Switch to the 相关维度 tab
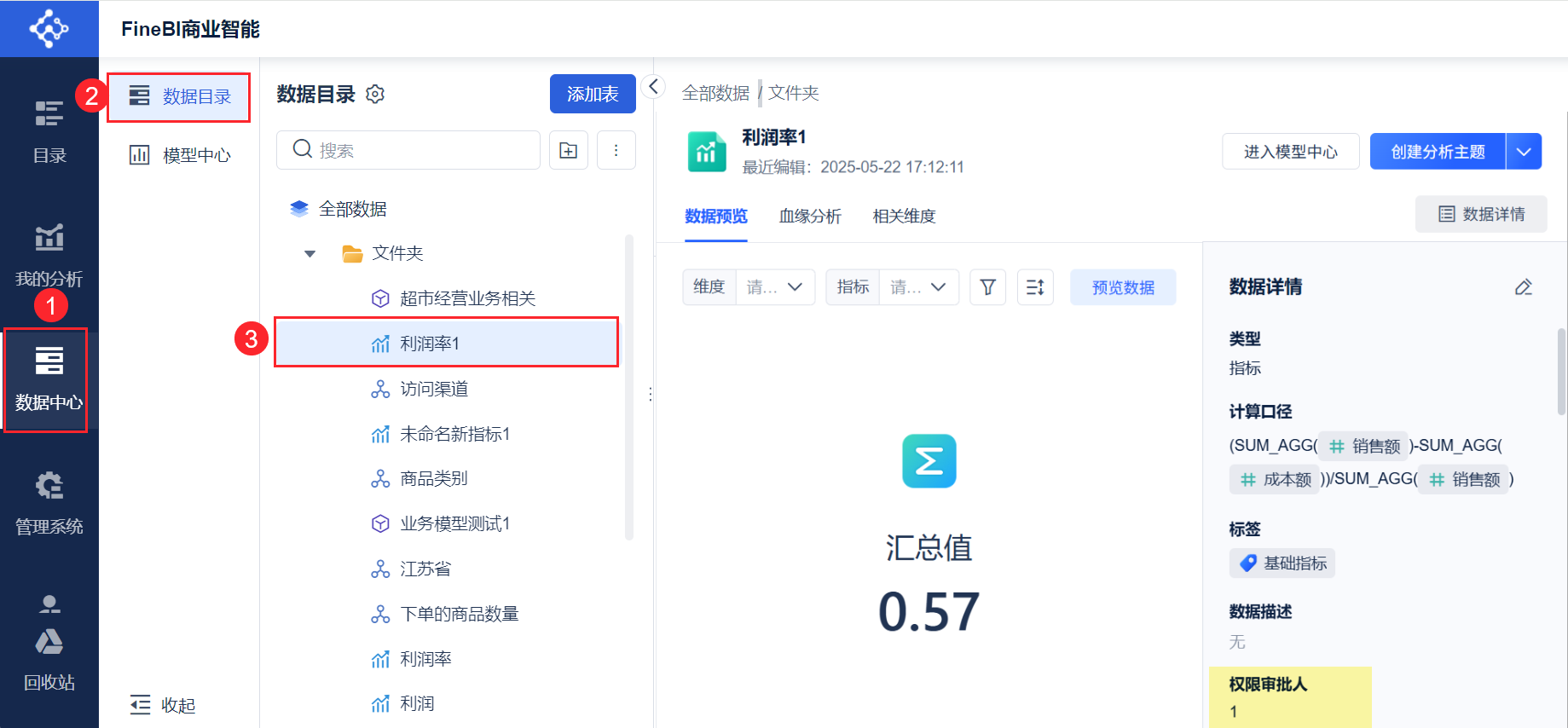Screen dimensions: 1568x728 (904, 217)
